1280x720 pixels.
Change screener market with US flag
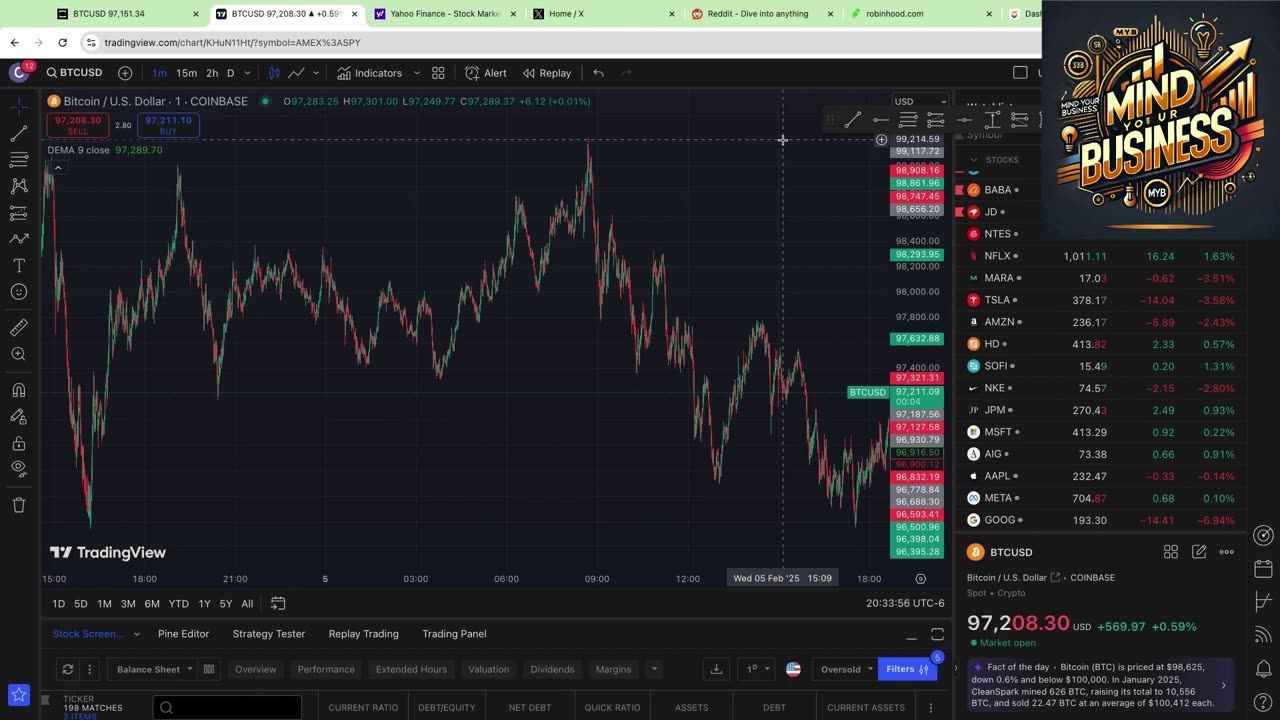point(793,669)
